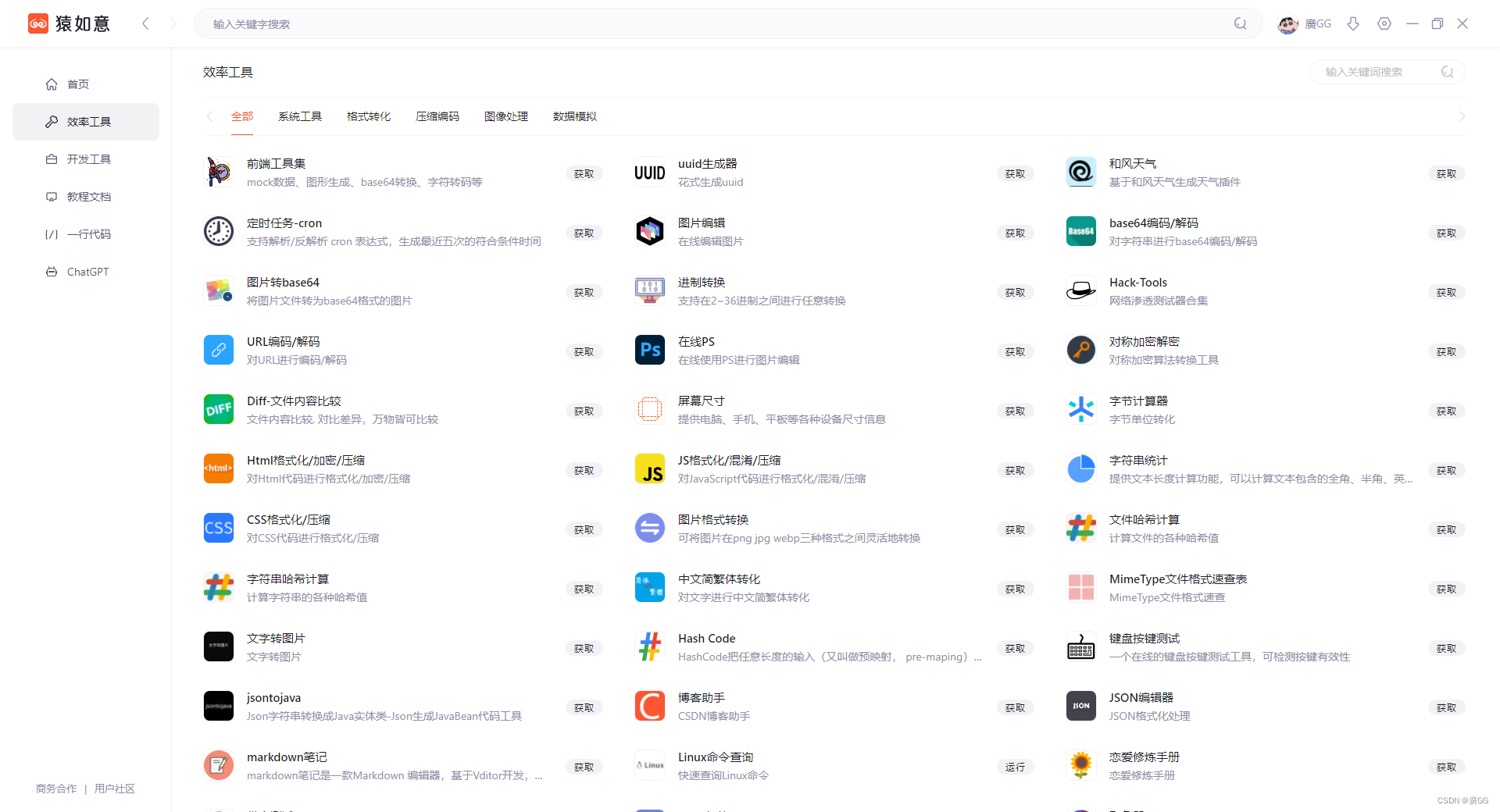This screenshot has height=812, width=1500.
Task: Open the 在线PS Photoshop icon
Action: [x=650, y=351]
